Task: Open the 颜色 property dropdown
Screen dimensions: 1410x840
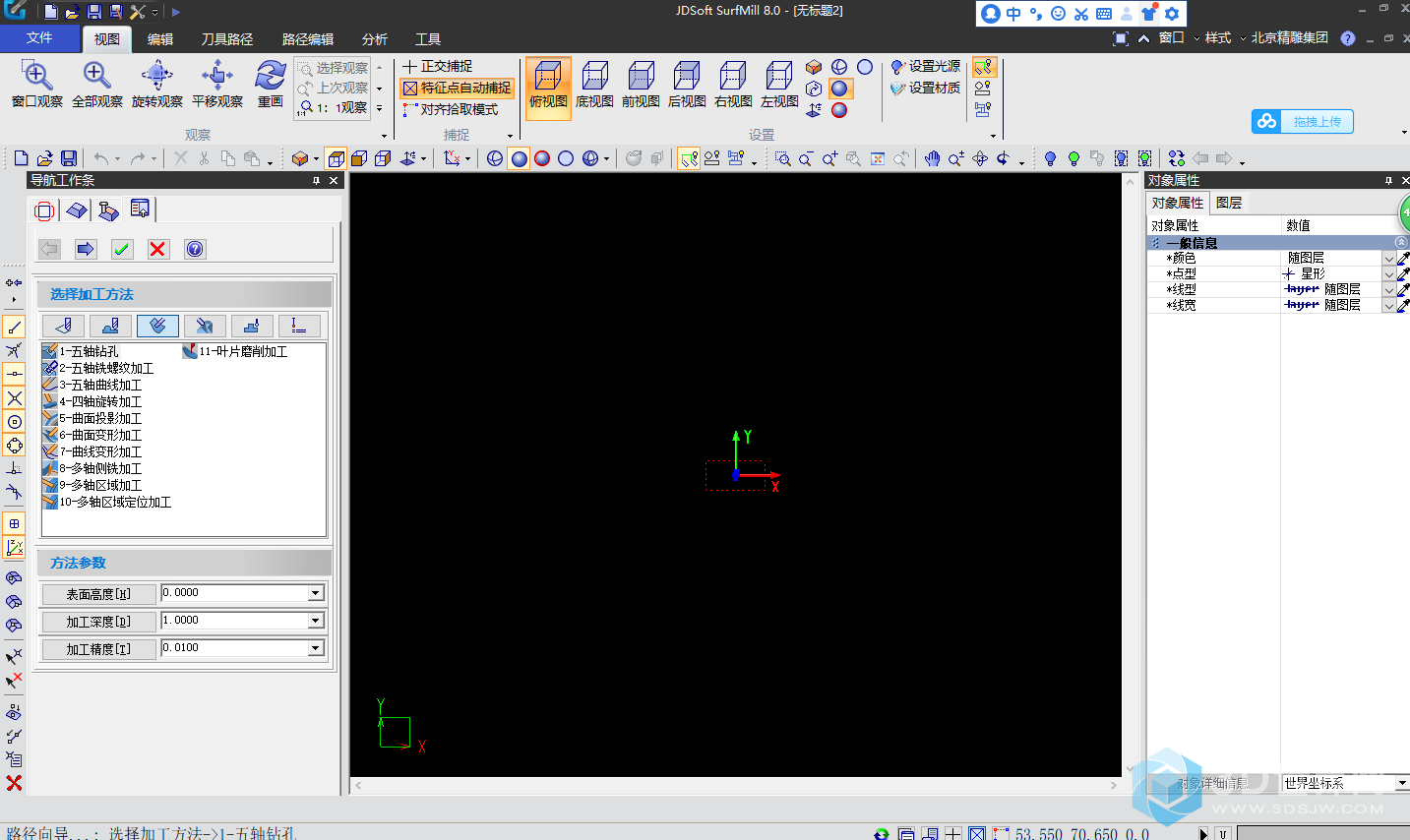Action: click(1388, 258)
